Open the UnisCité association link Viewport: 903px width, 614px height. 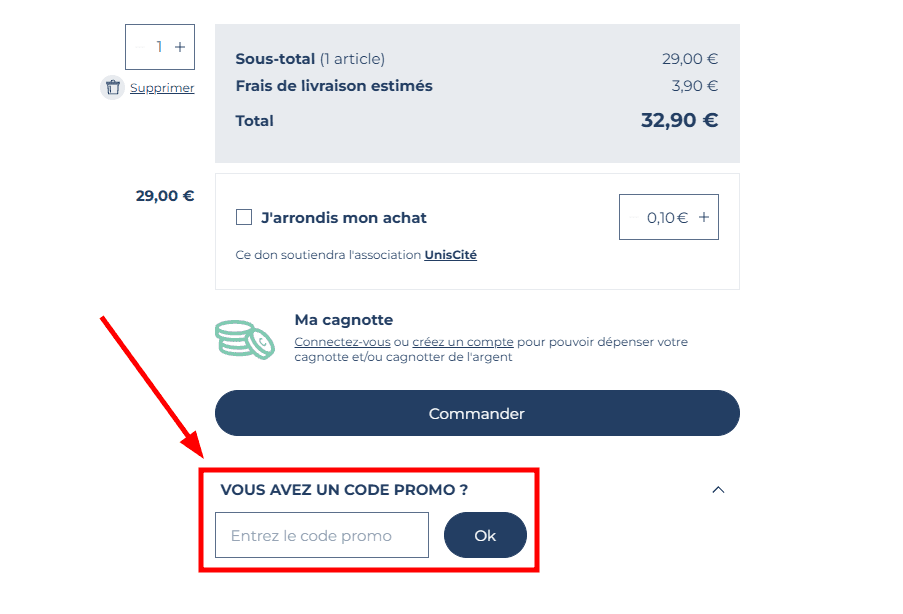450,255
